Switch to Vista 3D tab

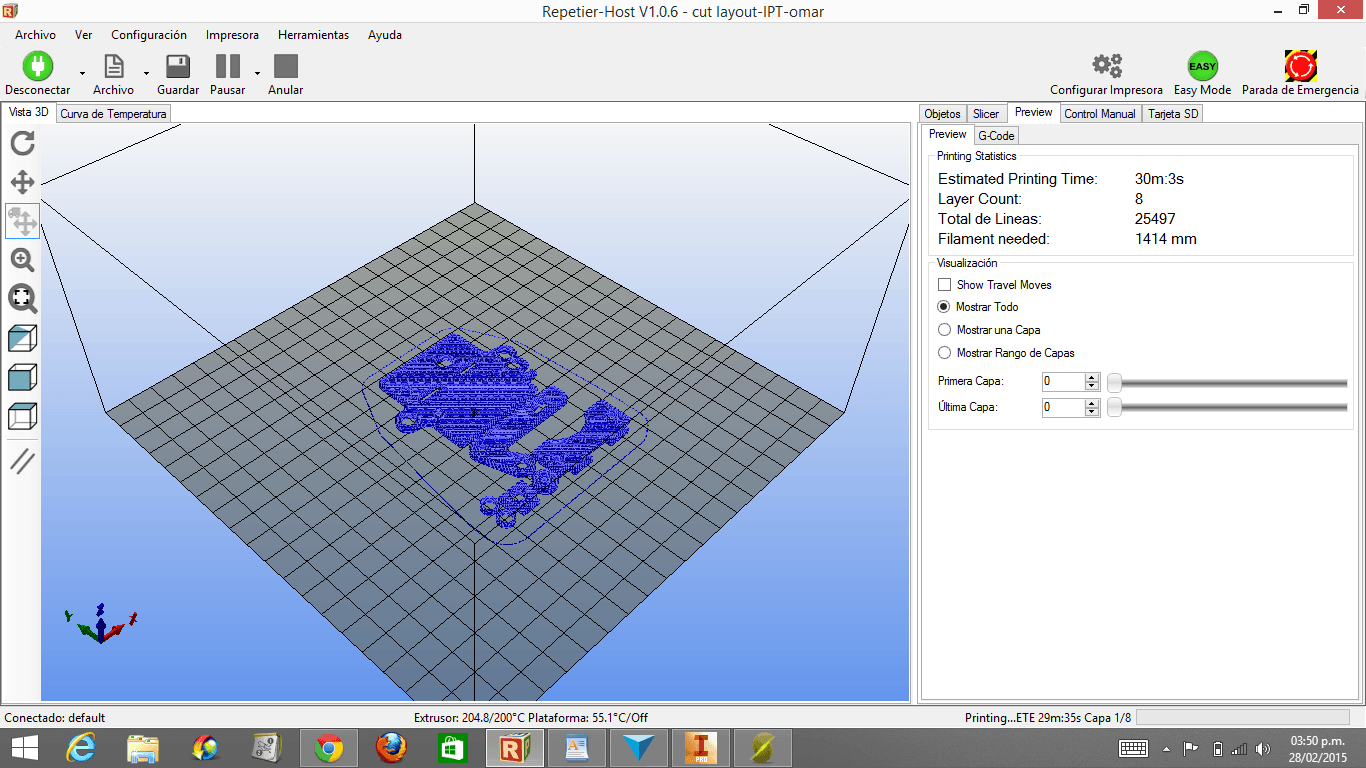click(28, 112)
